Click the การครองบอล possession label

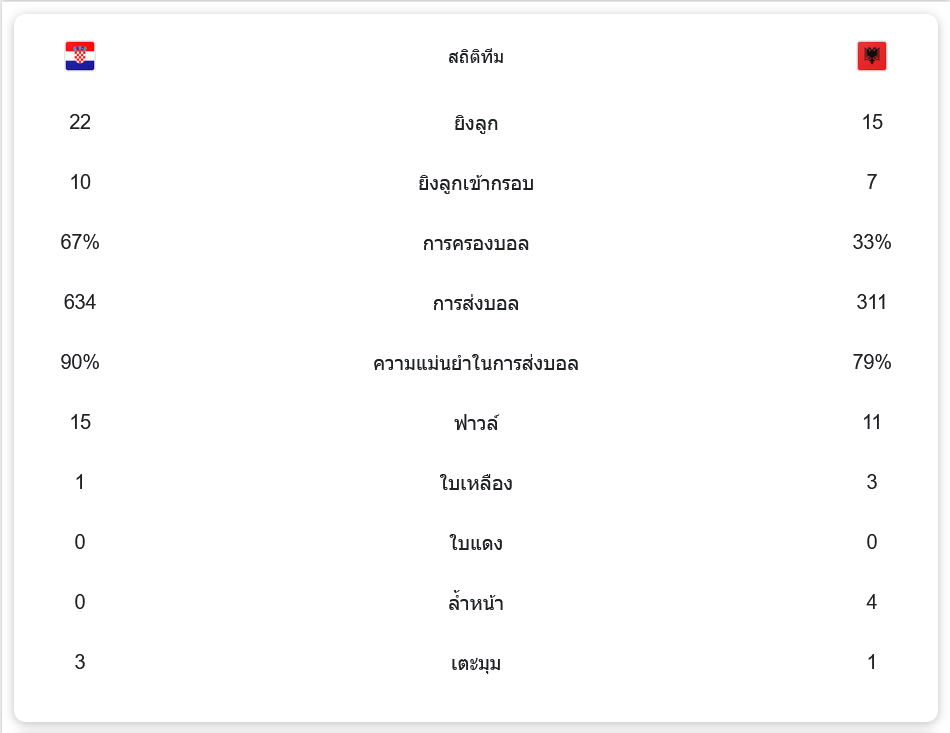[476, 243]
